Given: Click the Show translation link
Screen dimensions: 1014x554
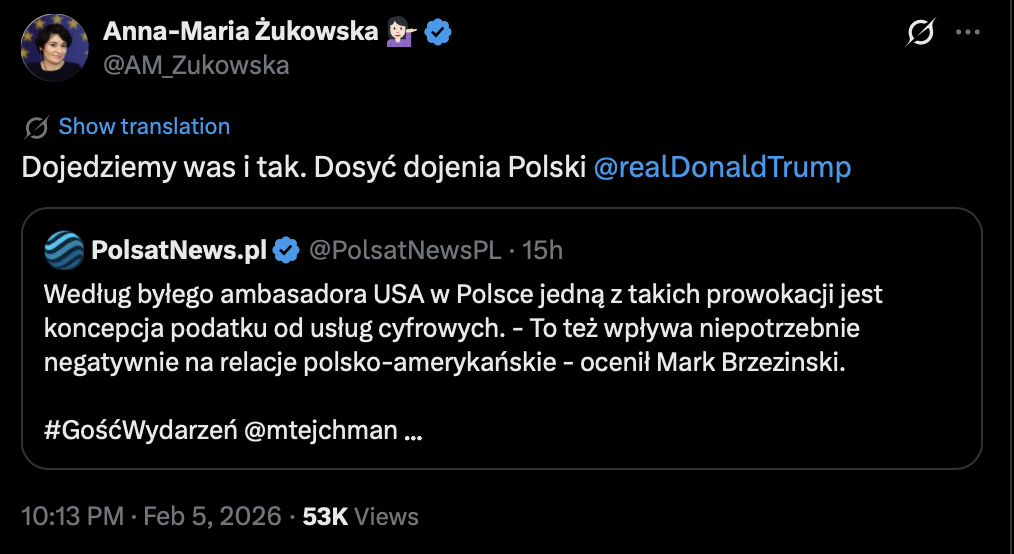Looking at the screenshot, I should [144, 126].
